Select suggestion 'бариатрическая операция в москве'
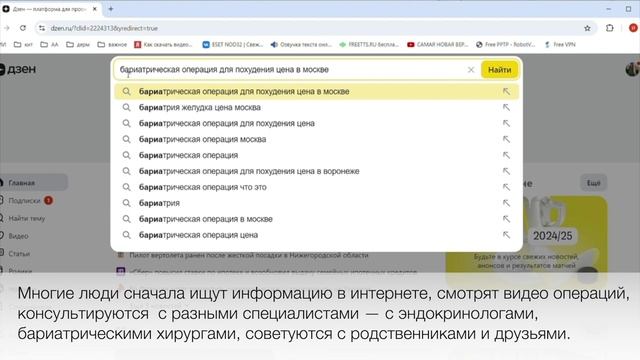The width and height of the screenshot is (640, 360). point(316,219)
